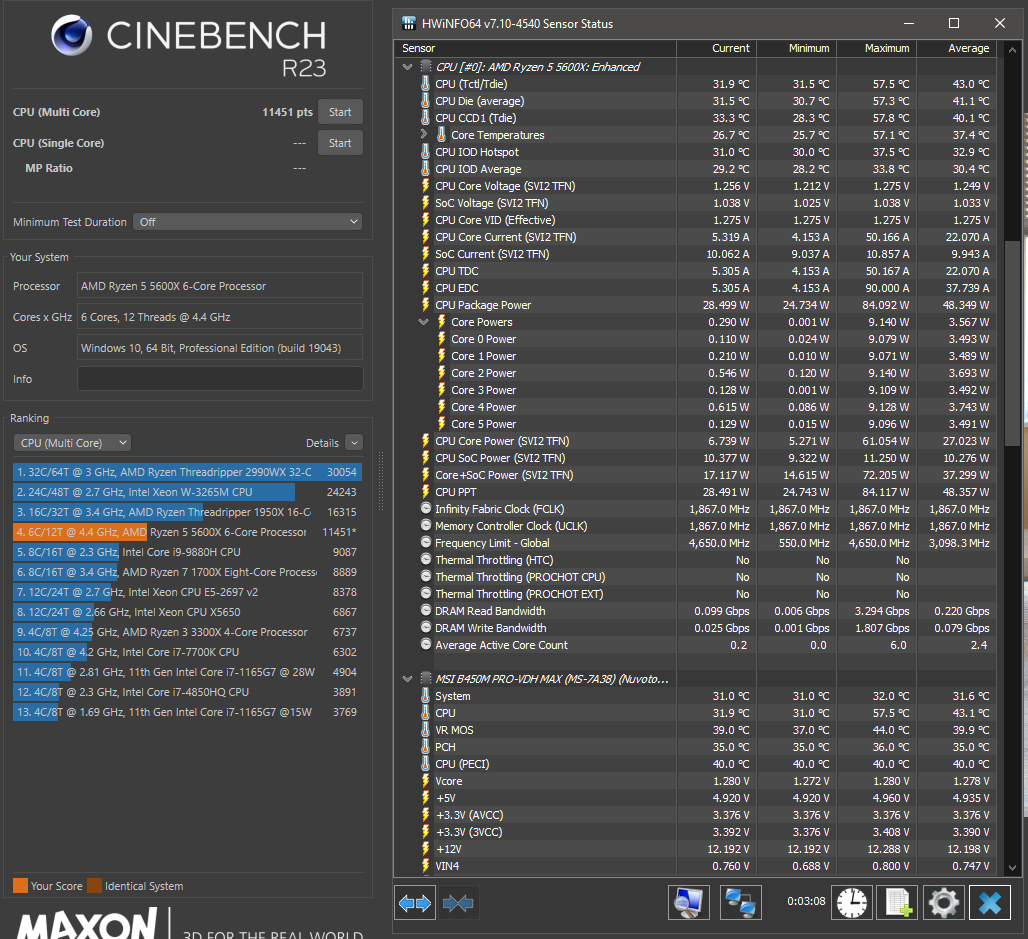Viewport: 1028px width, 939px height.
Task: Click the OS field in Your System
Action: [220, 348]
